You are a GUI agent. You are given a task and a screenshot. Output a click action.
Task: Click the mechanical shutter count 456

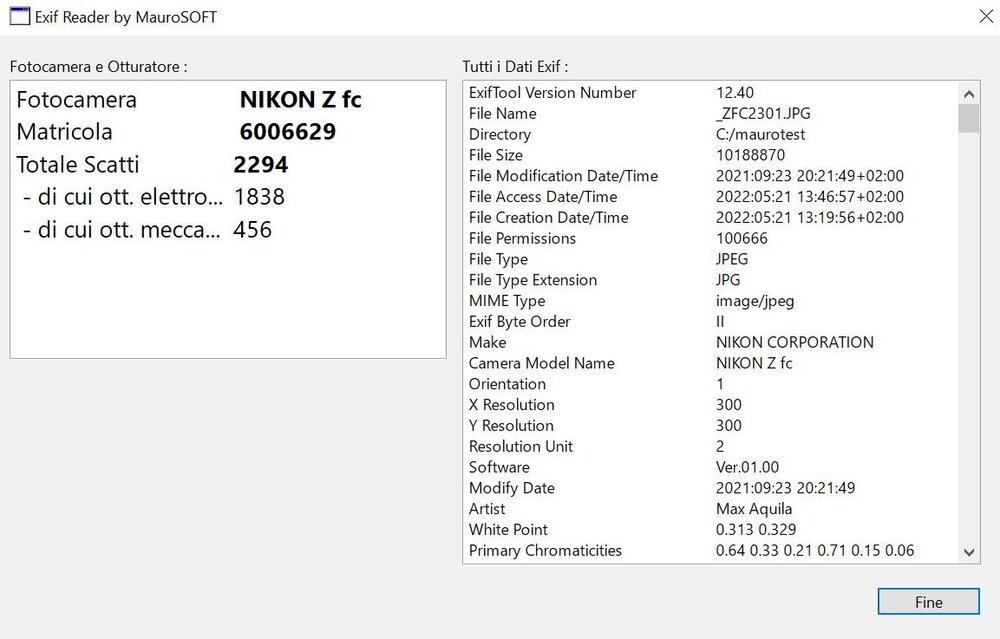pyautogui.click(x=253, y=230)
